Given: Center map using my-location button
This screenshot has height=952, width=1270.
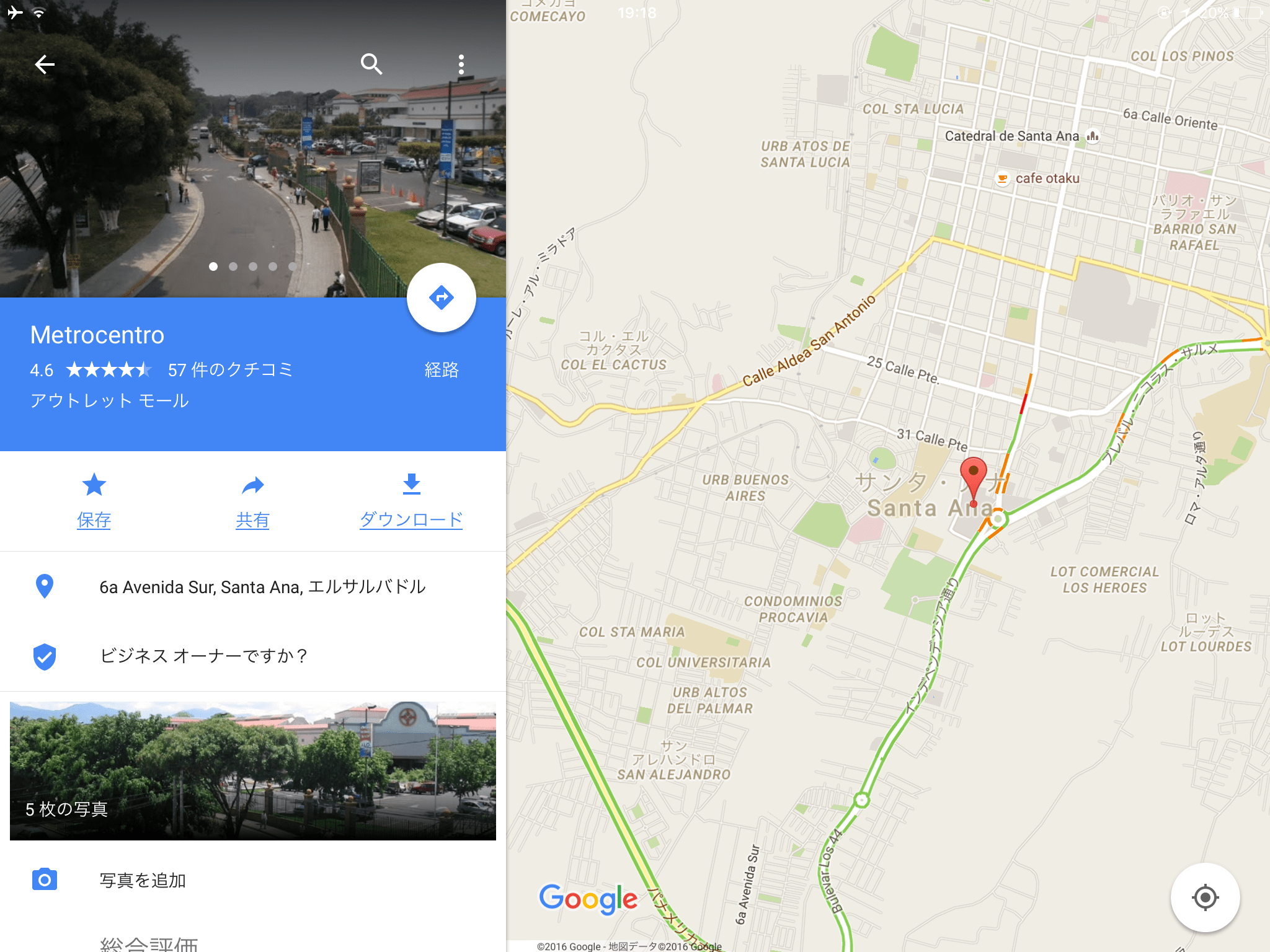Looking at the screenshot, I should 1205,897.
